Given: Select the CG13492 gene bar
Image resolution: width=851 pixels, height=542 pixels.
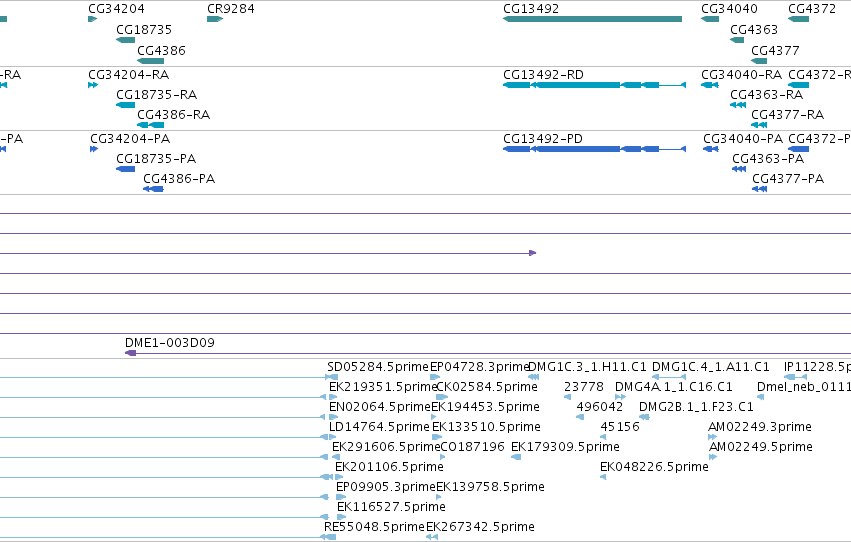Looking at the screenshot, I should 592,19.
